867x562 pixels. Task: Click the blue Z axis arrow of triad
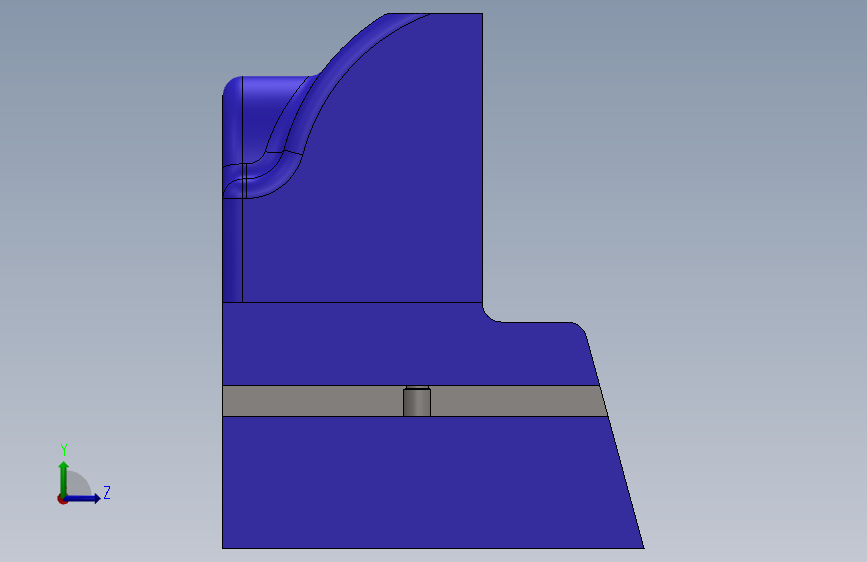[84, 498]
